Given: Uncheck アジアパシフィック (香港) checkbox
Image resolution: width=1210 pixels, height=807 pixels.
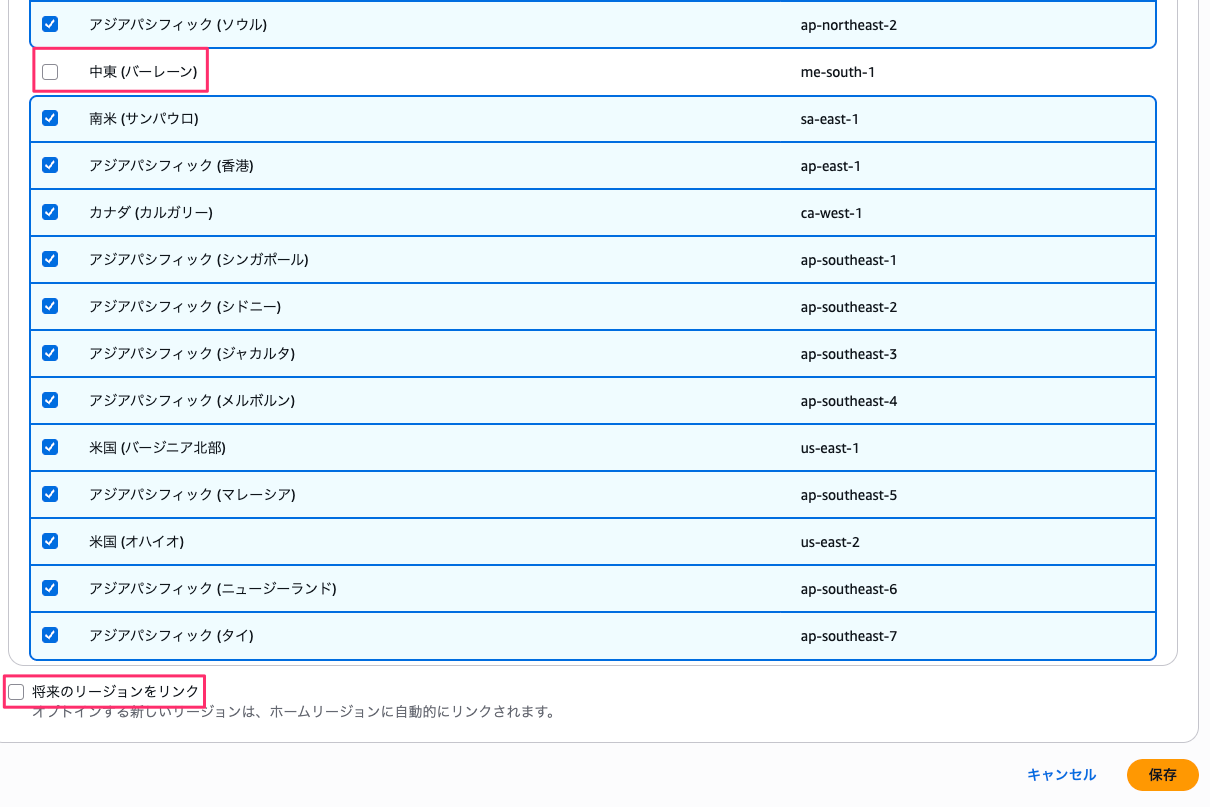Looking at the screenshot, I should (50, 165).
